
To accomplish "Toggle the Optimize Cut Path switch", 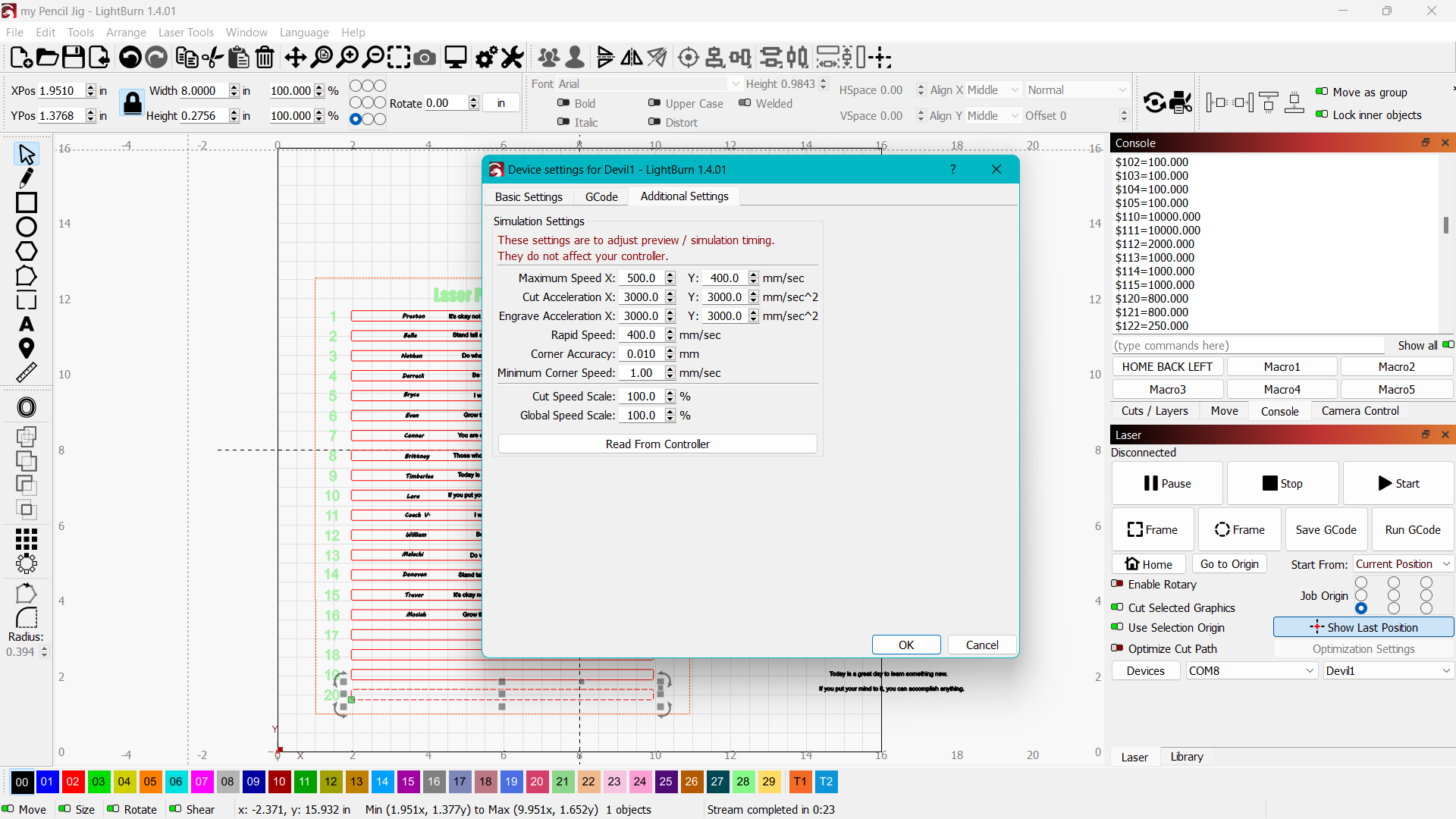I will (x=1117, y=648).
